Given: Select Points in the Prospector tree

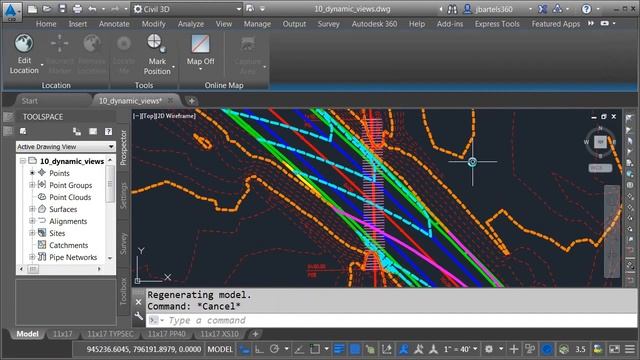Looking at the screenshot, I should pyautogui.click(x=59, y=173).
